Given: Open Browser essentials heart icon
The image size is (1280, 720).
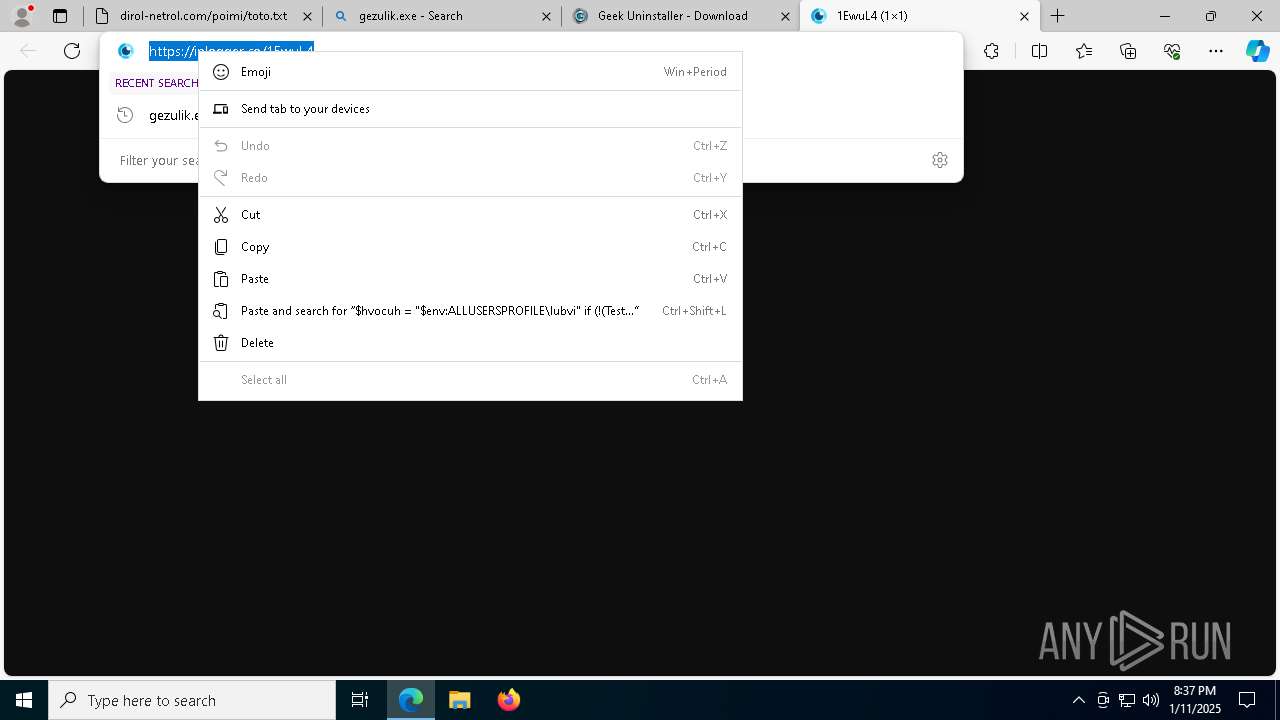Looking at the screenshot, I should 1172,51.
